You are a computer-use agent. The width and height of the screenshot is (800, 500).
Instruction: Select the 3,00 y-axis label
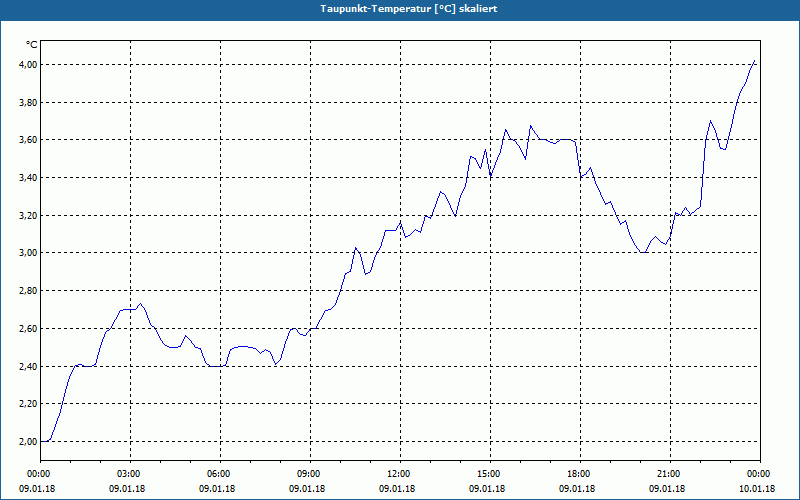tap(29, 253)
